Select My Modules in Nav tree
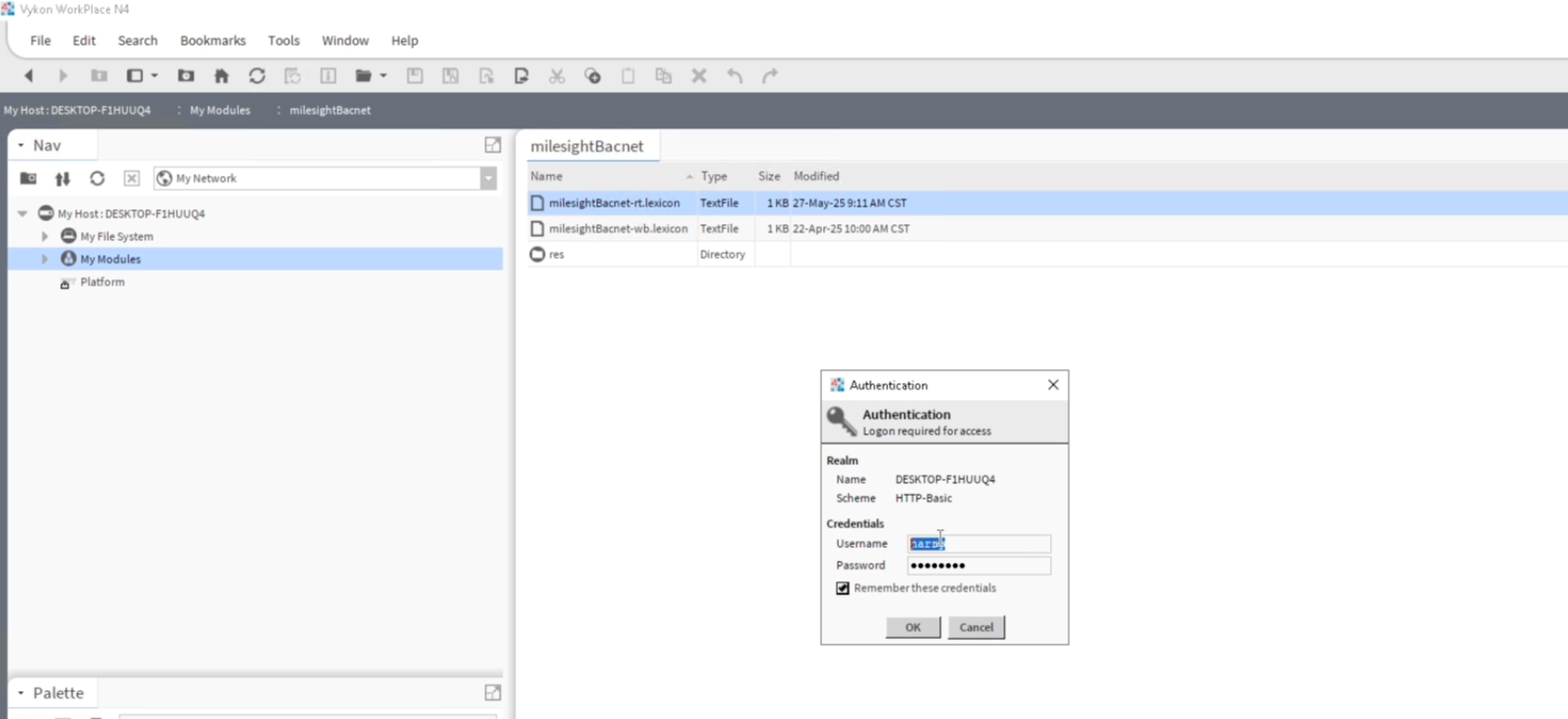Image resolution: width=1568 pixels, height=719 pixels. [x=110, y=260]
